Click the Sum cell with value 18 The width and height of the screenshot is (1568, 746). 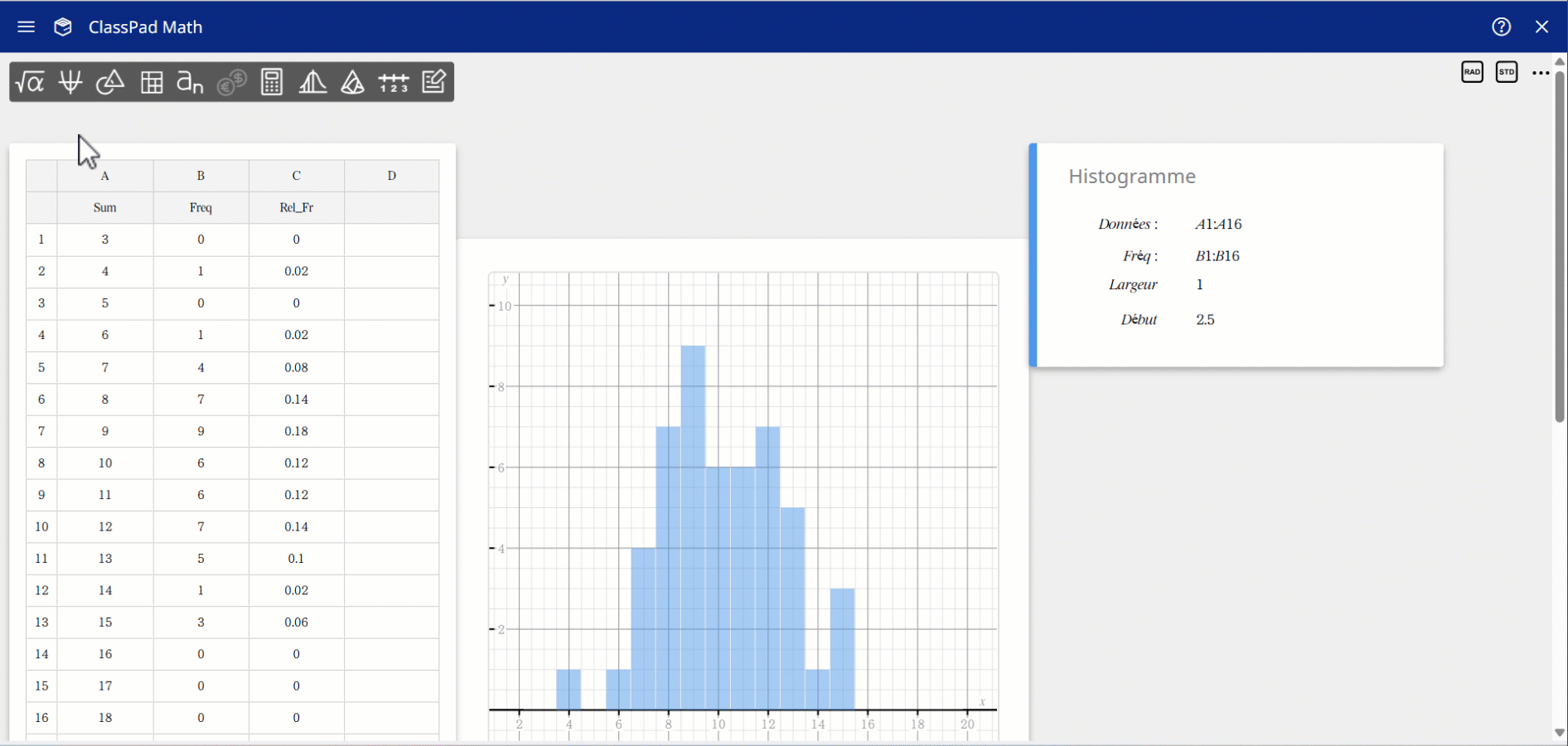105,718
